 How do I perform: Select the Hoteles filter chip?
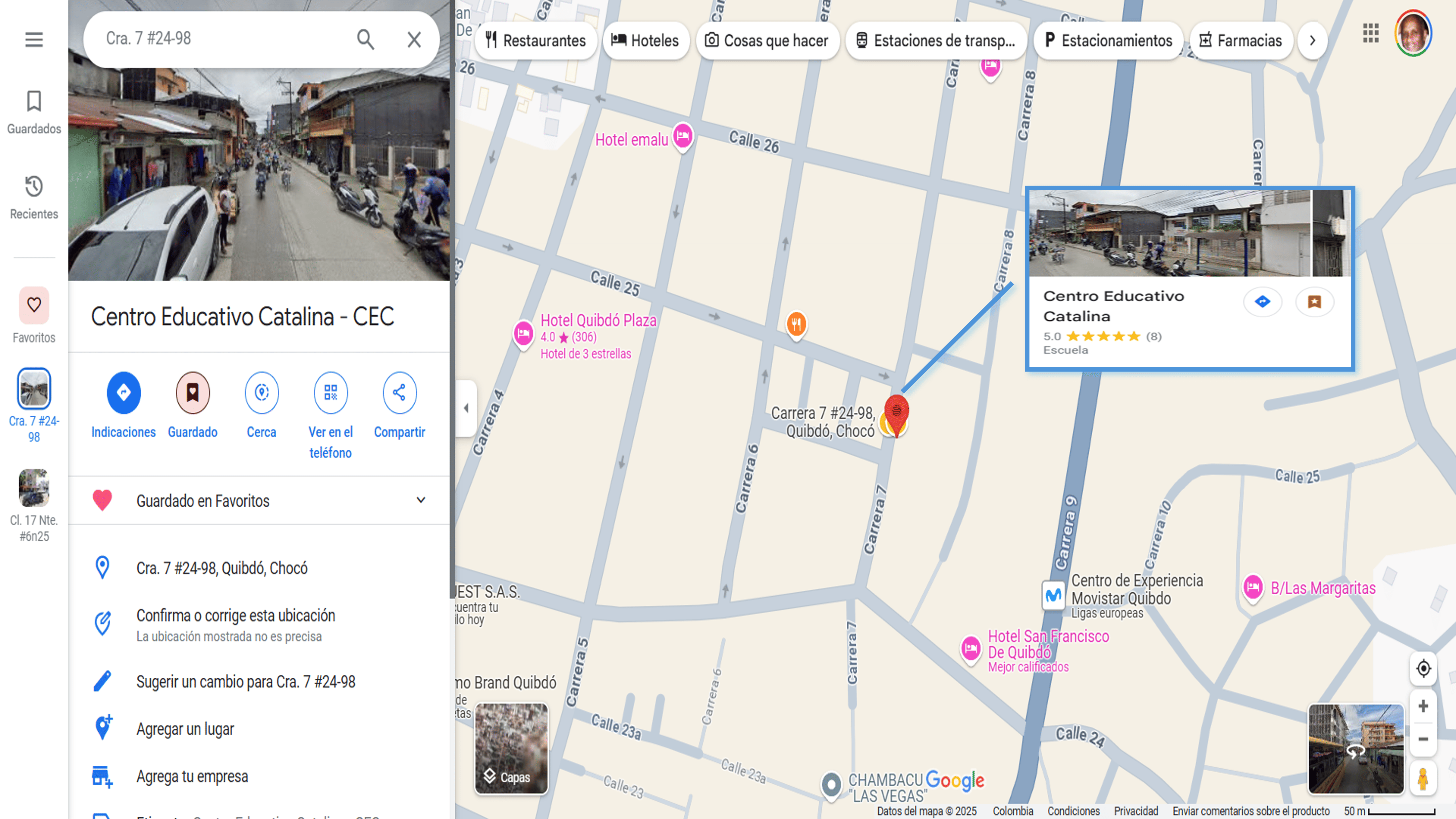tap(646, 40)
